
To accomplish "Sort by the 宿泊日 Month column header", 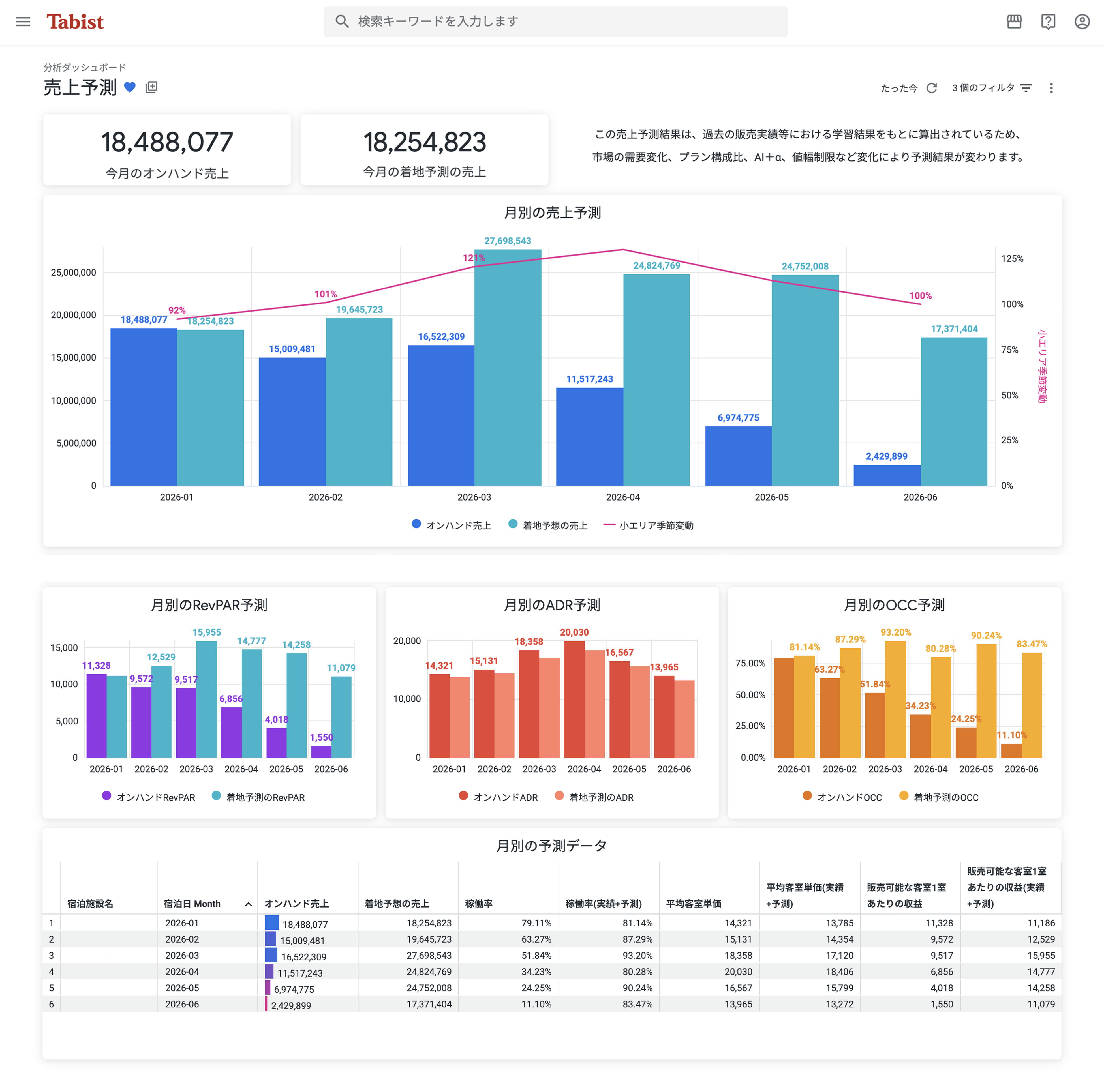I will [x=192, y=904].
